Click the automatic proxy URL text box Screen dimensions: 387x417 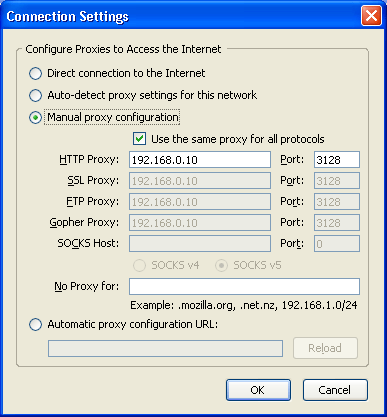pyautogui.click(x=165, y=348)
